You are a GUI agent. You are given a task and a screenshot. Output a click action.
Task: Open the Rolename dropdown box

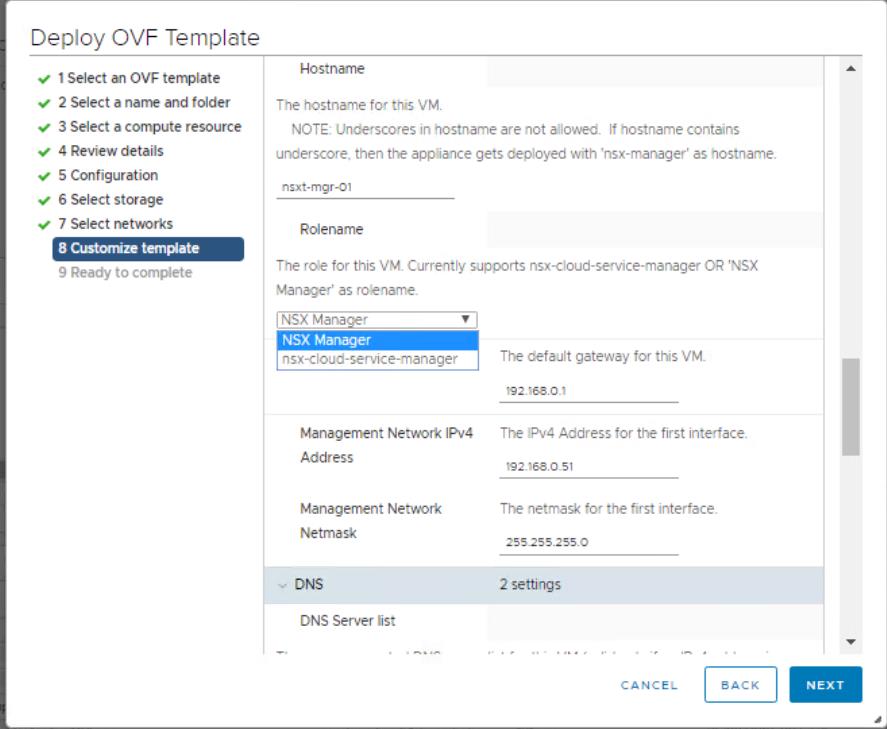pyautogui.click(x=377, y=320)
